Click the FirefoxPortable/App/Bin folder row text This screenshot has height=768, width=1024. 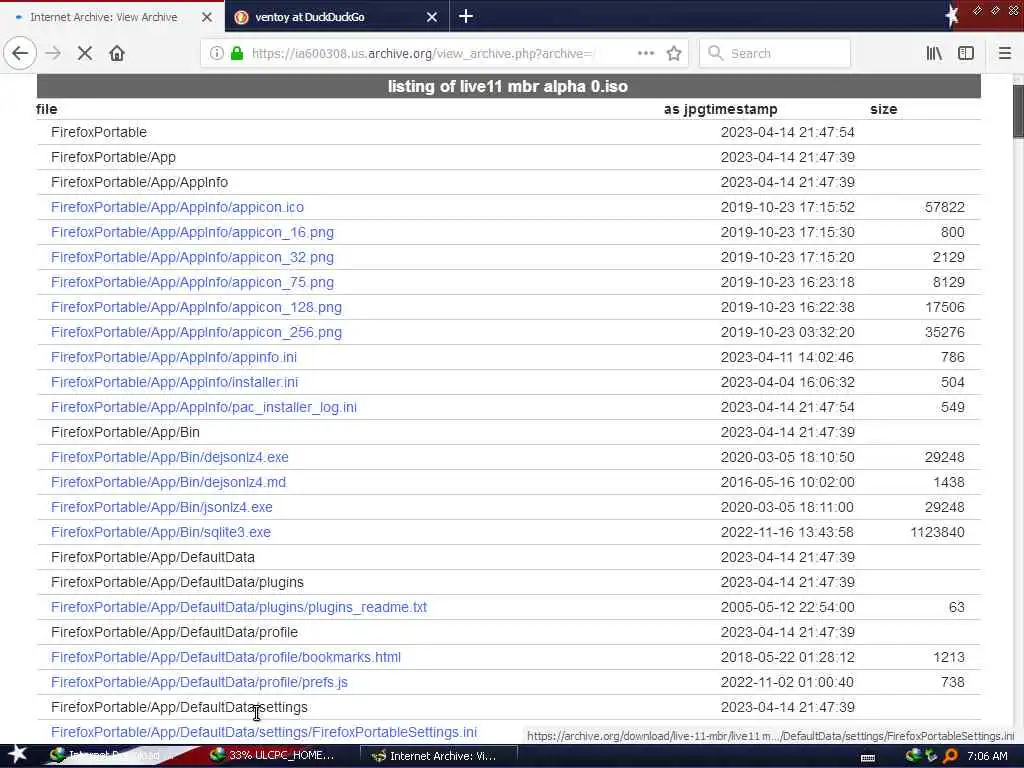(x=125, y=432)
